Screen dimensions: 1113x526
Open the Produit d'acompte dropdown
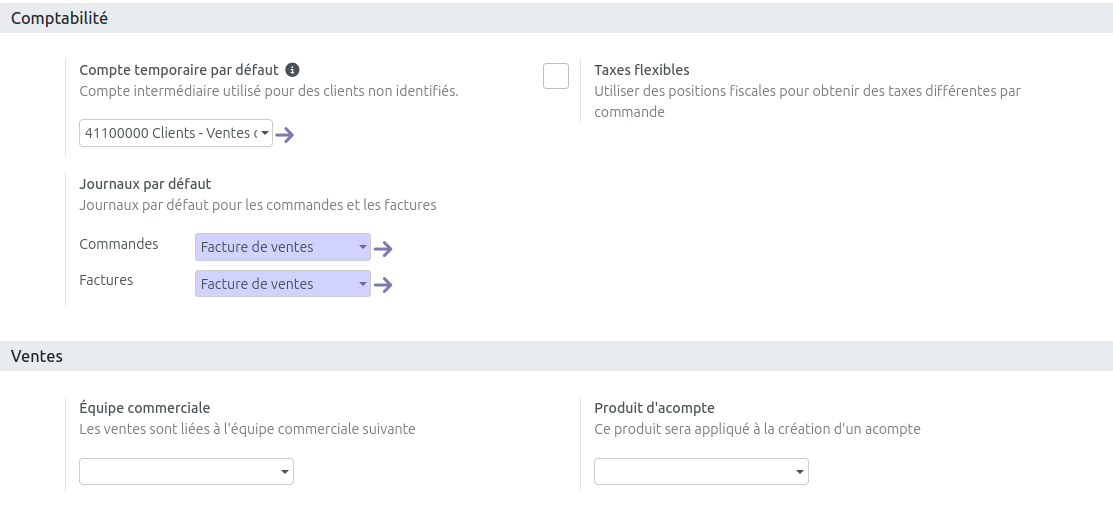(x=701, y=471)
